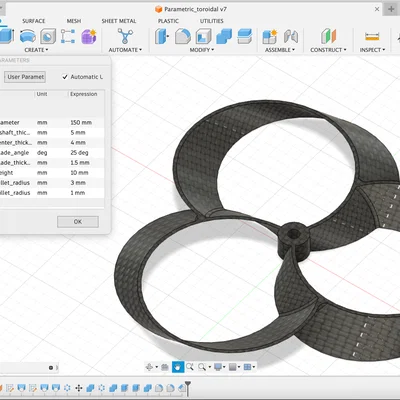Expand the ASSEMBLE dropdown menu
Image resolution: width=400 pixels, height=400 pixels.
click(280, 50)
